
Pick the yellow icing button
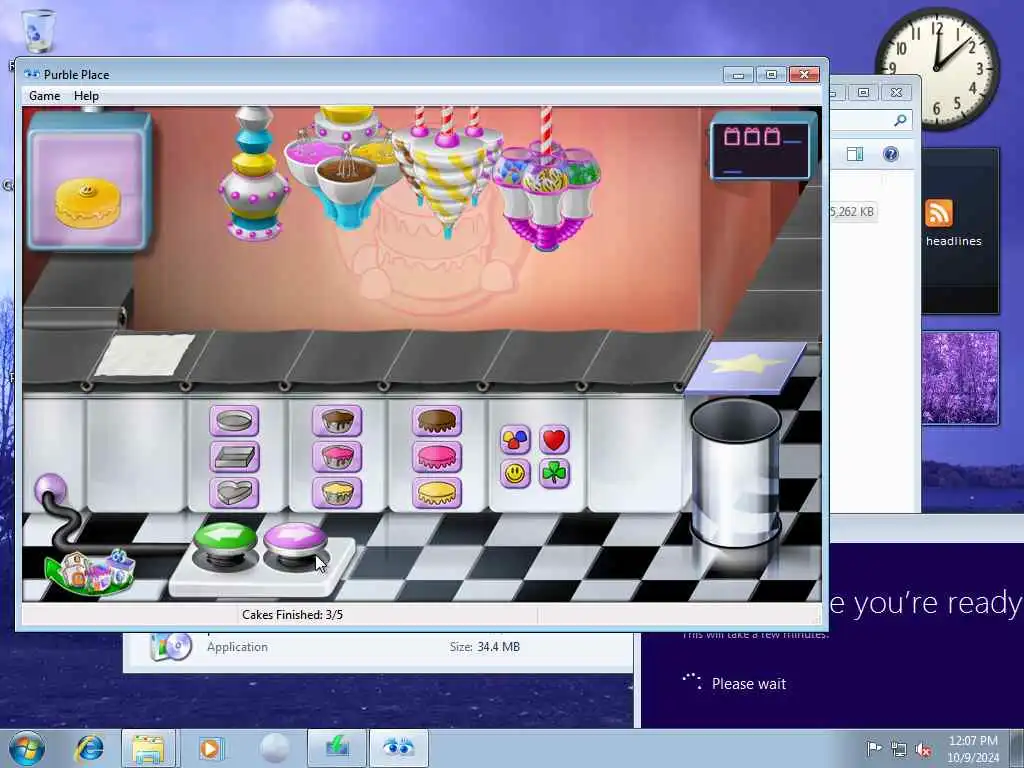pyautogui.click(x=437, y=492)
